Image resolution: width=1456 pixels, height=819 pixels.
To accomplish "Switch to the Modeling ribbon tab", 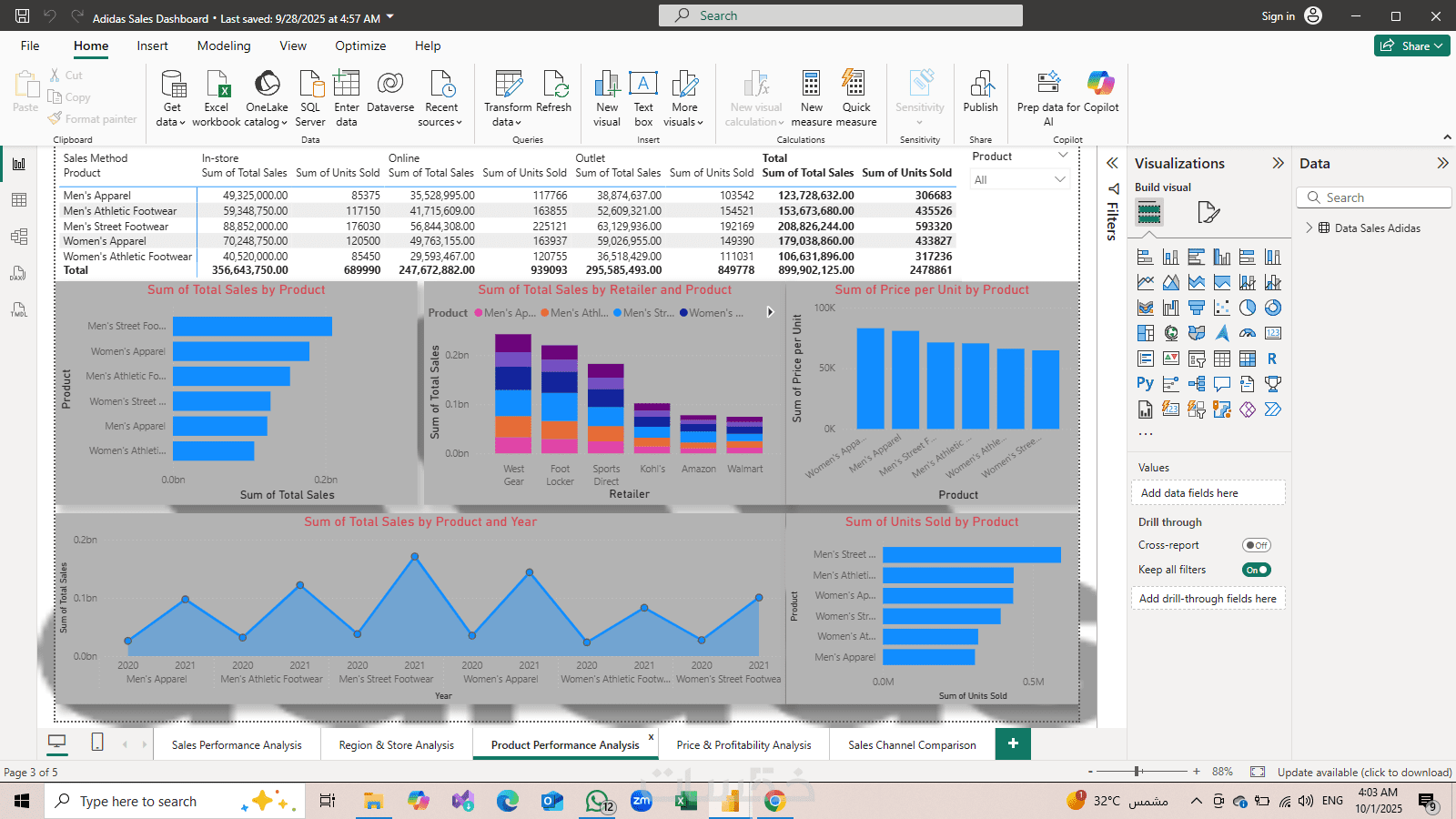I will pyautogui.click(x=224, y=45).
